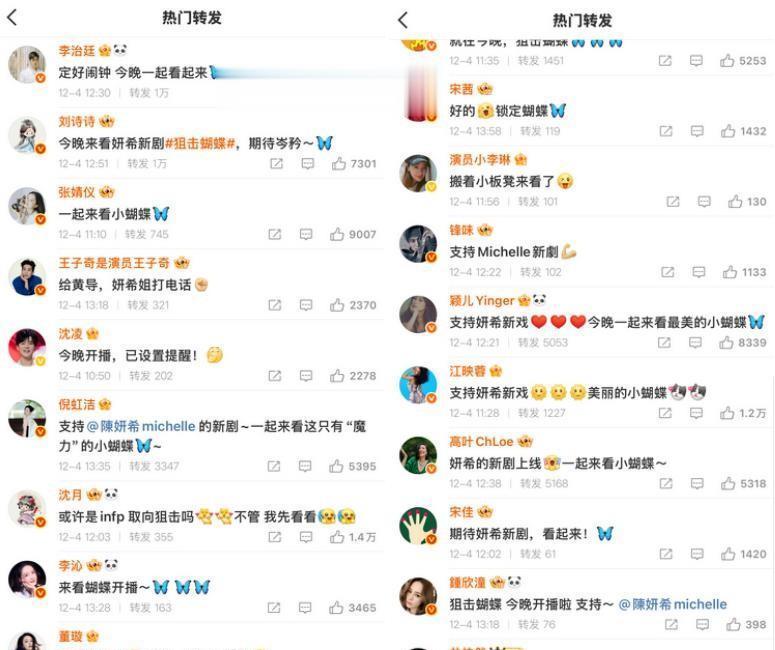775x650 pixels.
Task: Tap the username 演员小李琳
Action: 480,160
